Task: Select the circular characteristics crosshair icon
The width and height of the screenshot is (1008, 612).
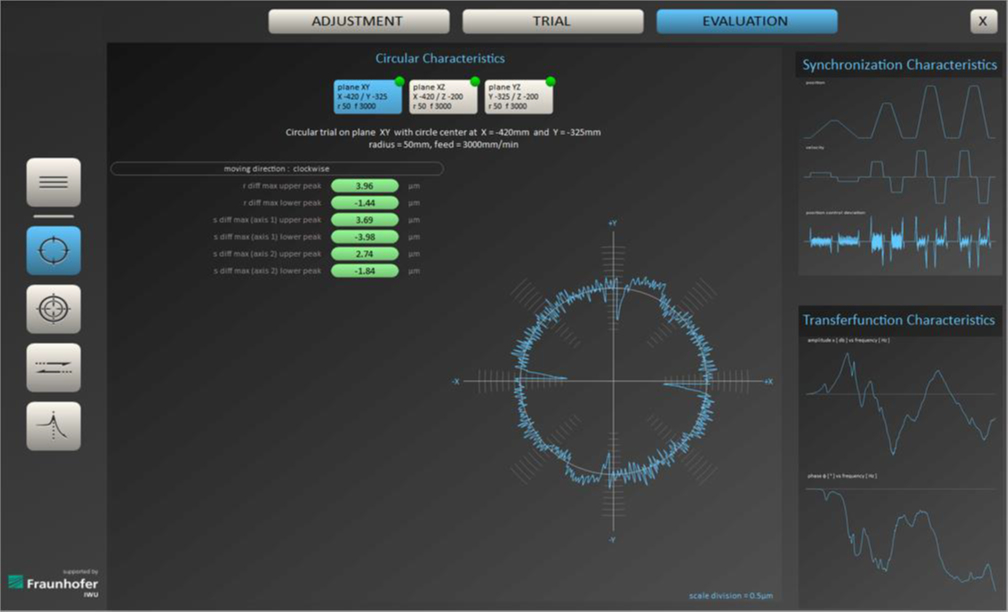Action: coord(53,250)
